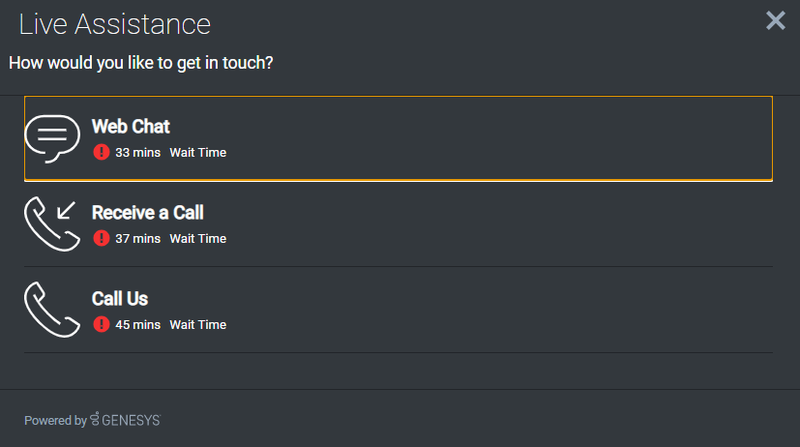The height and width of the screenshot is (447, 800).
Task: Click the red alert icon beside 33 mins
Action: [x=102, y=152]
